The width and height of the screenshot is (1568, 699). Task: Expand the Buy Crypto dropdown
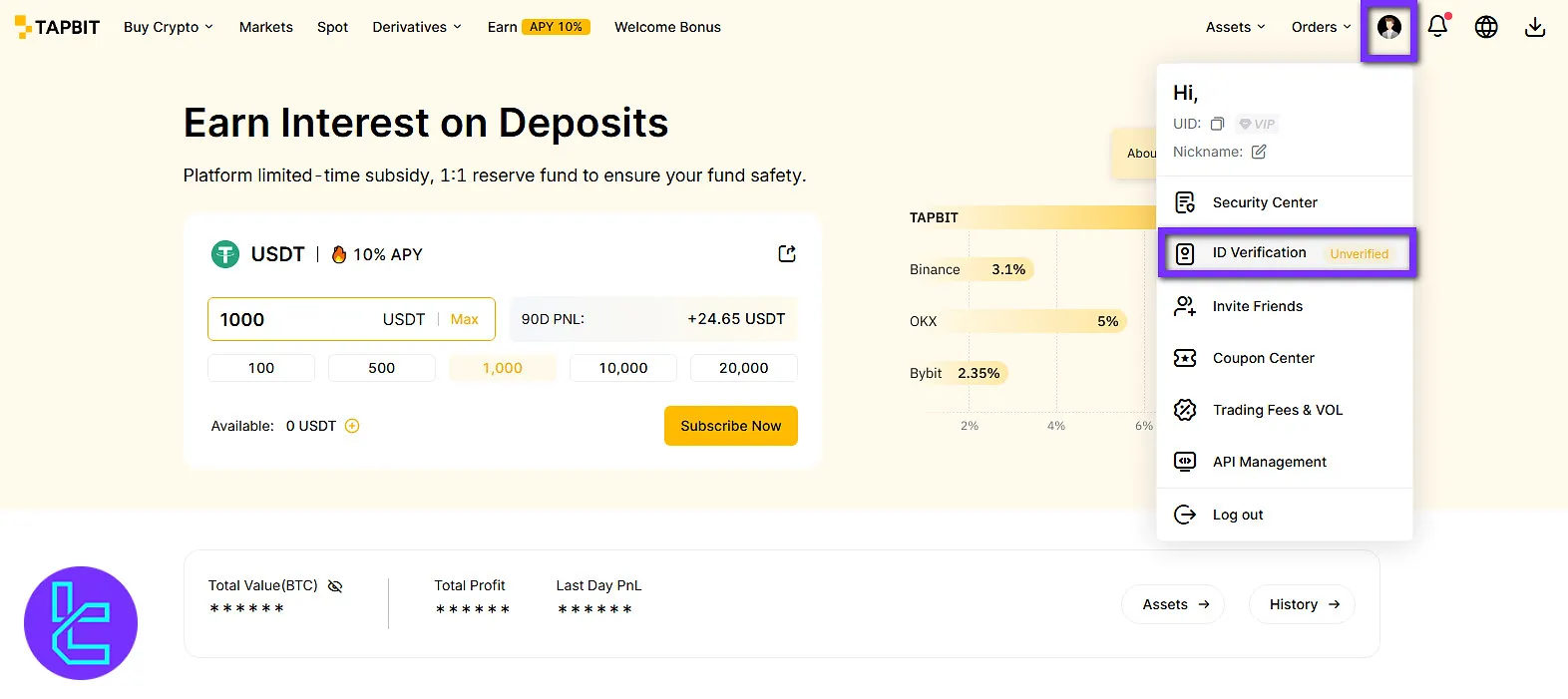[168, 27]
